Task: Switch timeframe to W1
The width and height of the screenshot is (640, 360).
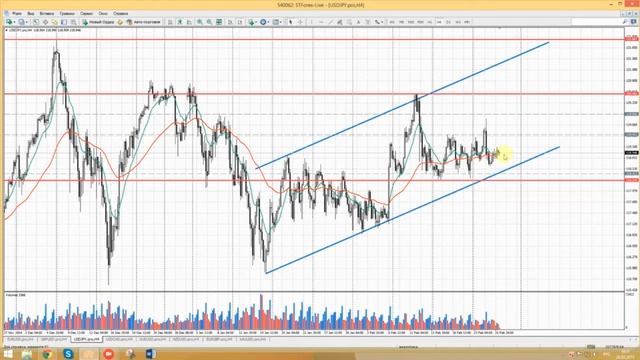Action: pyautogui.click(x=458, y=22)
